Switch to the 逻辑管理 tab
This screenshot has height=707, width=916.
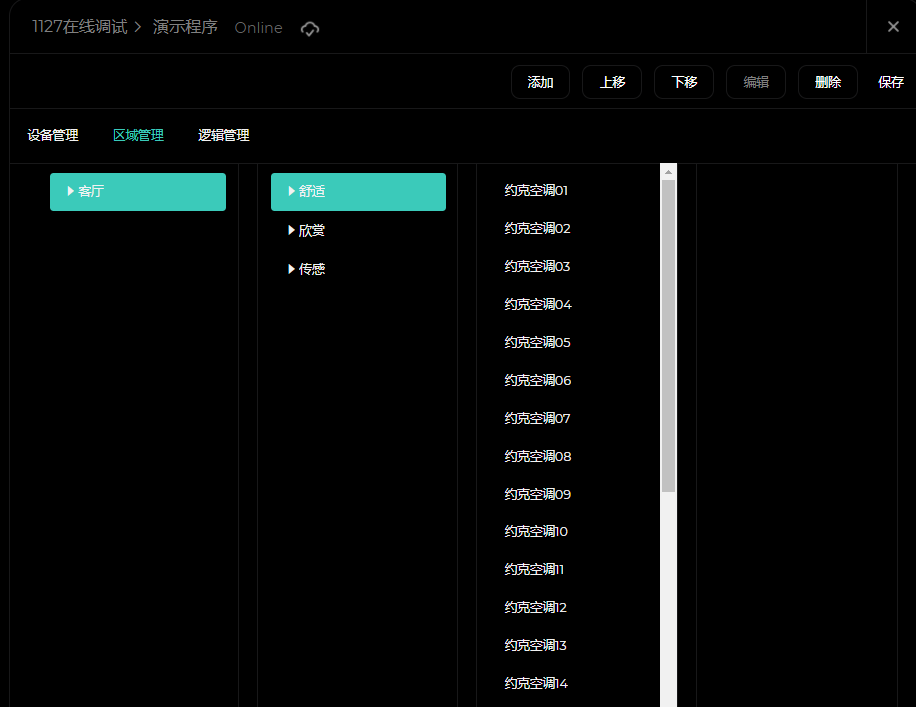[223, 136]
